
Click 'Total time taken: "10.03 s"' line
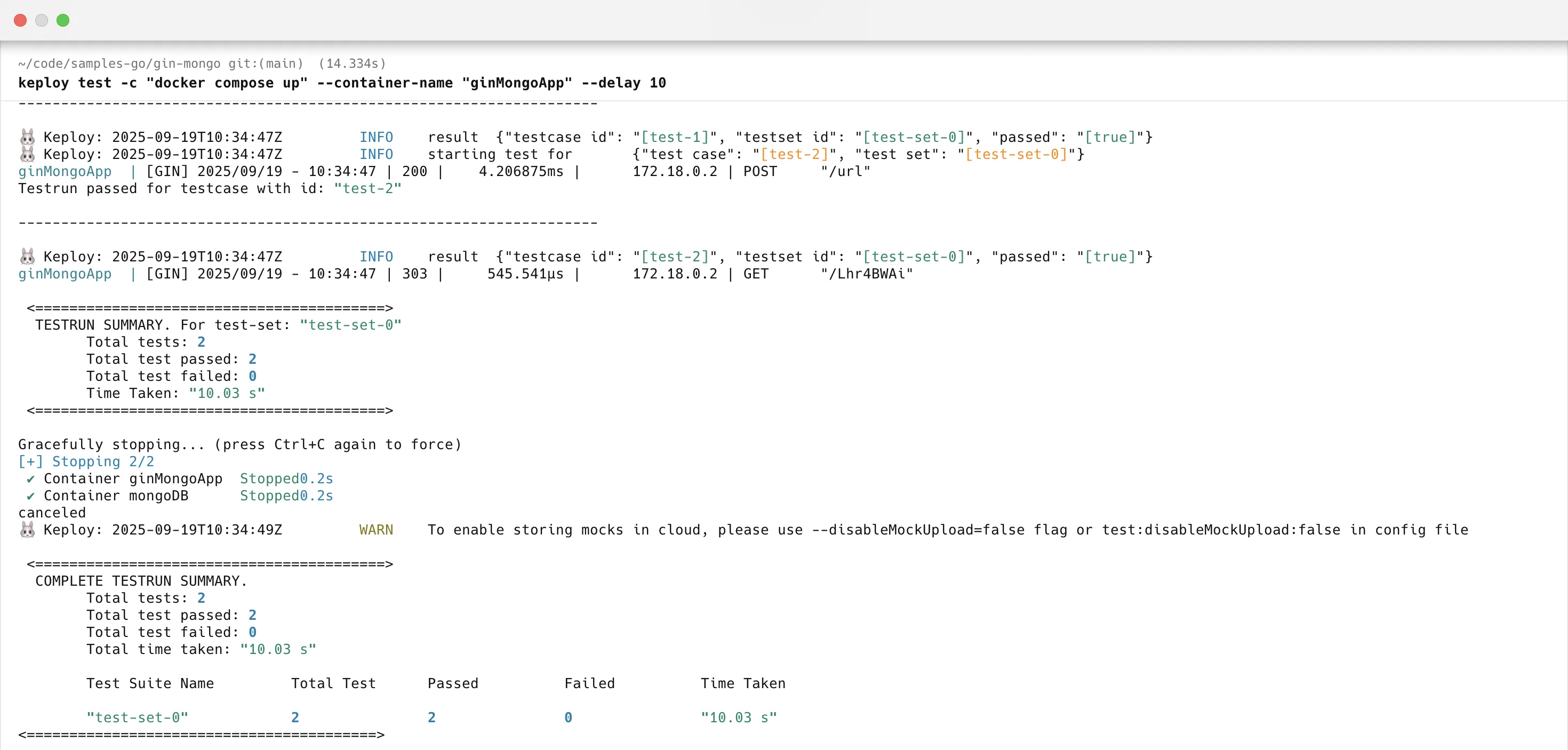point(202,649)
